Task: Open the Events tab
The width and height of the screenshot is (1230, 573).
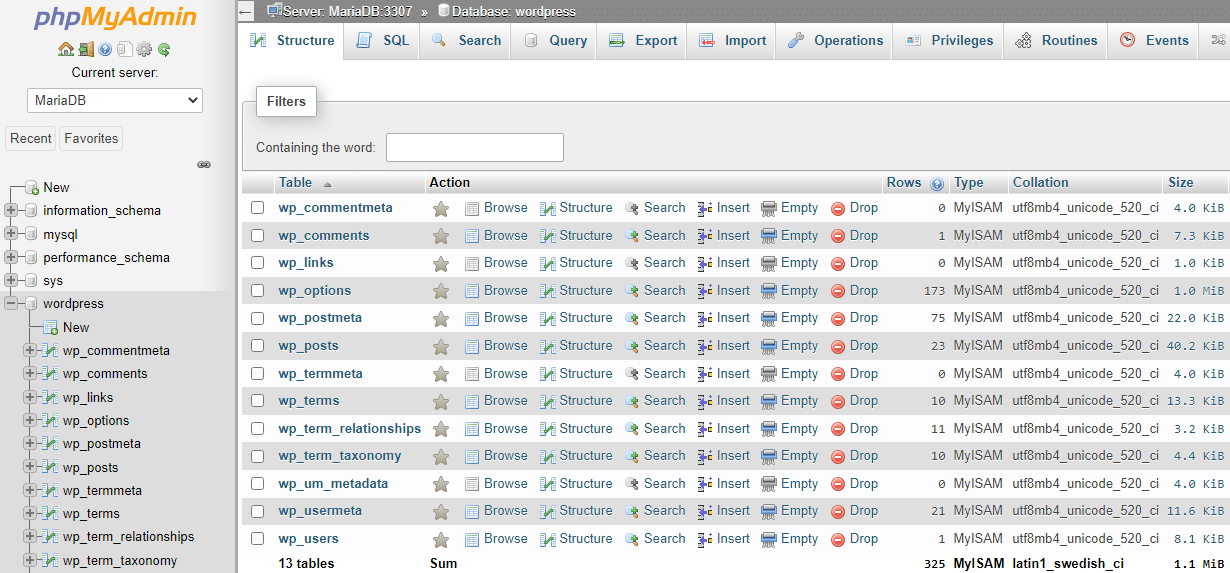Action: point(1154,41)
